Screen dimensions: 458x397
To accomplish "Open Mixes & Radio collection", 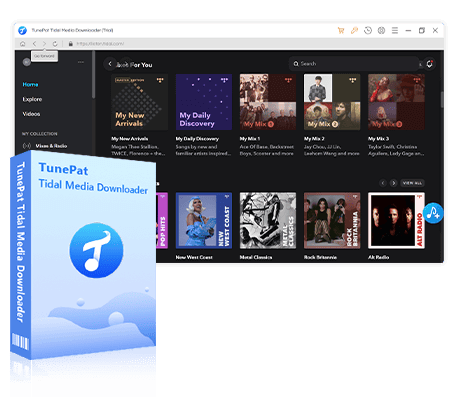I will (x=51, y=146).
